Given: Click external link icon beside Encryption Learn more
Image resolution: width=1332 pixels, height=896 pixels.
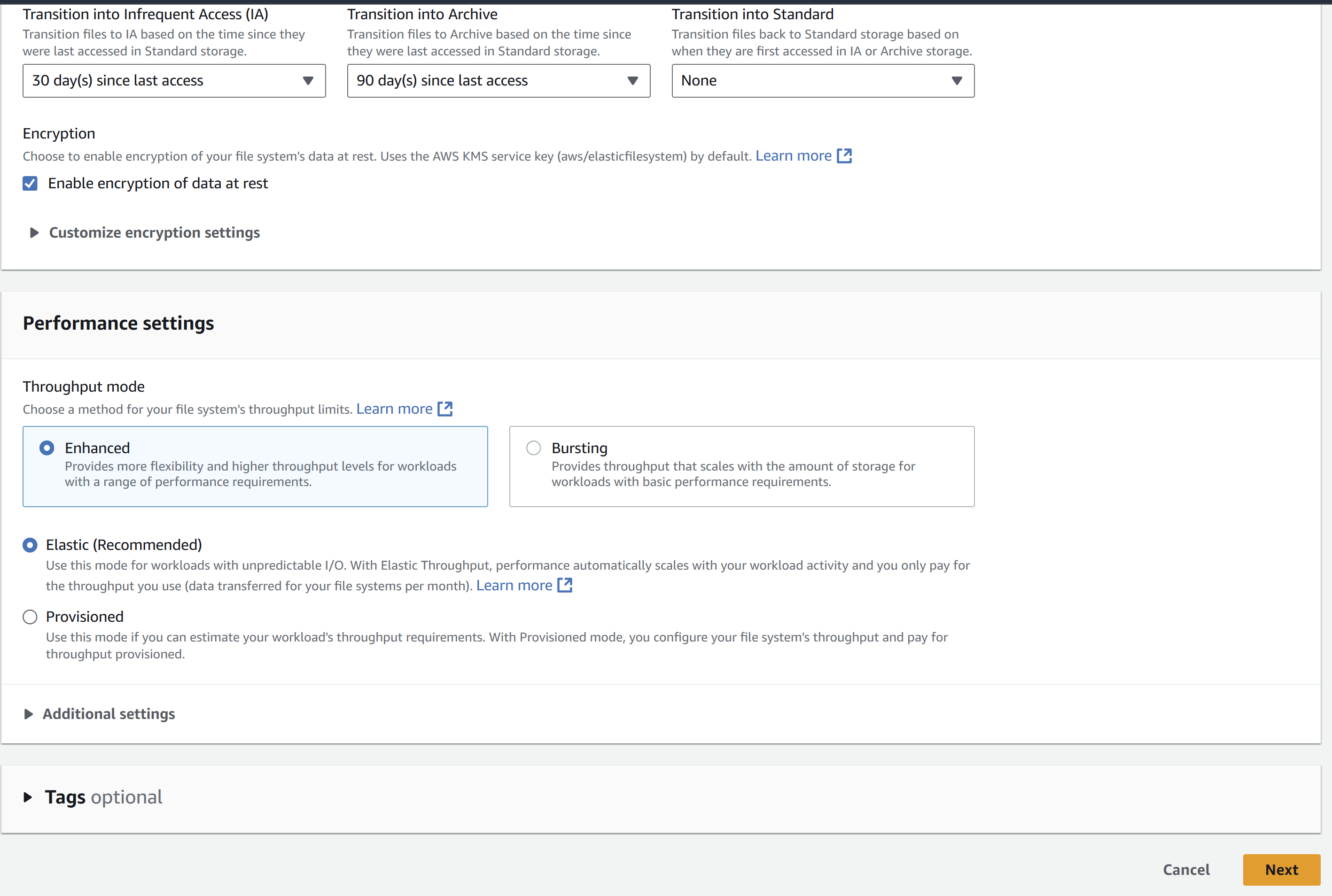Looking at the screenshot, I should click(x=844, y=156).
